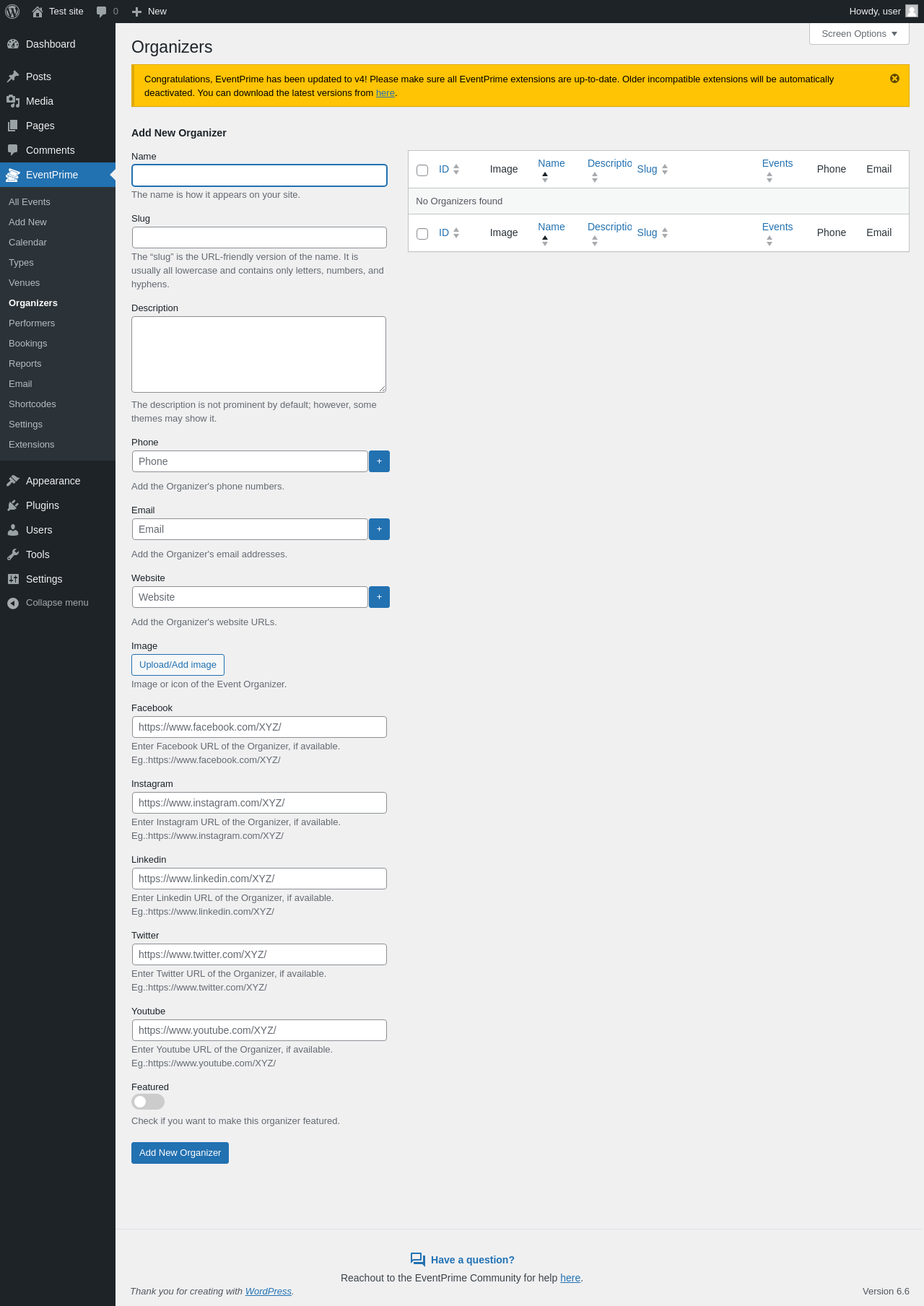
Task: Open Bookings submenu item
Action: 28,344
